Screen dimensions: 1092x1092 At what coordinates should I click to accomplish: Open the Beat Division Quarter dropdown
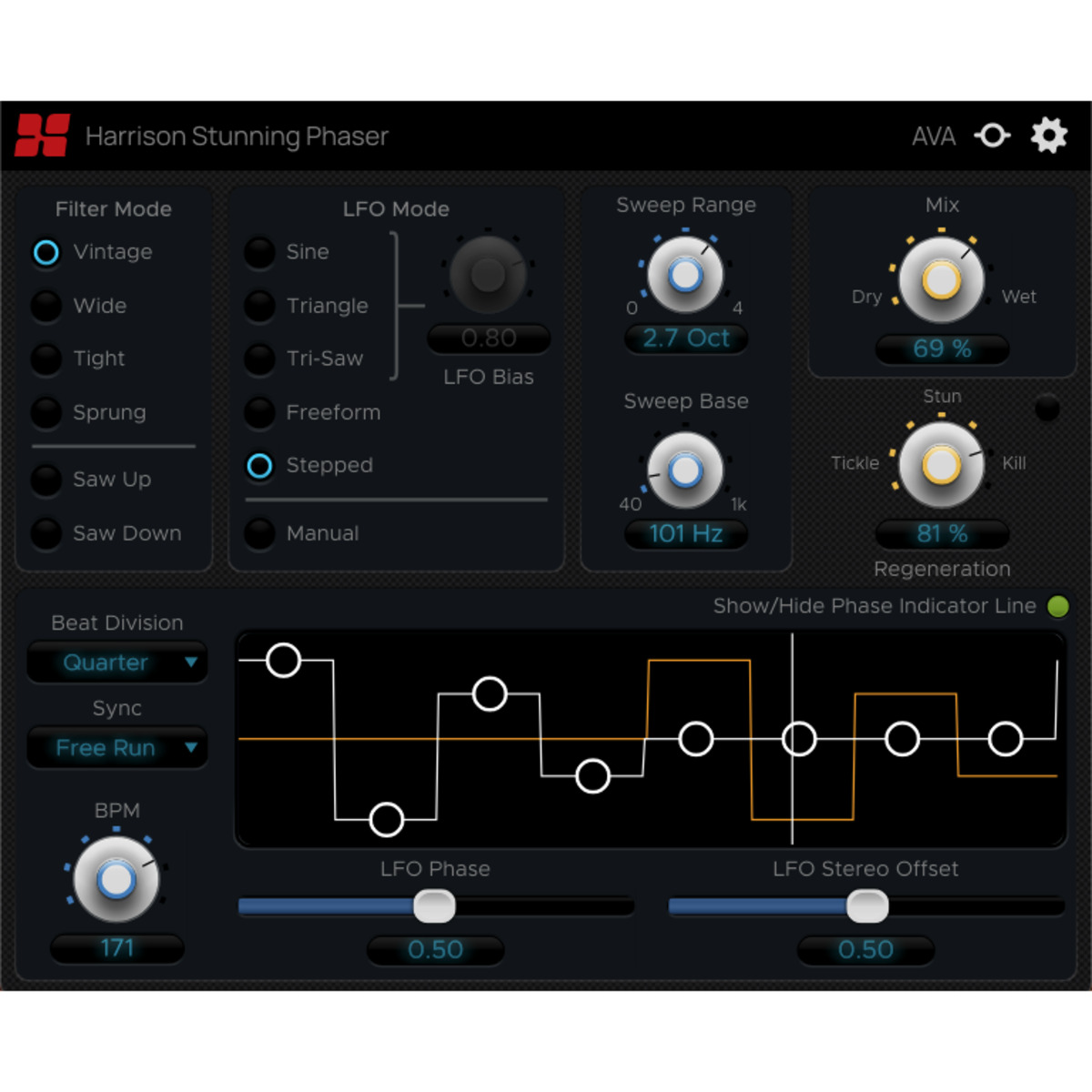pos(117,662)
